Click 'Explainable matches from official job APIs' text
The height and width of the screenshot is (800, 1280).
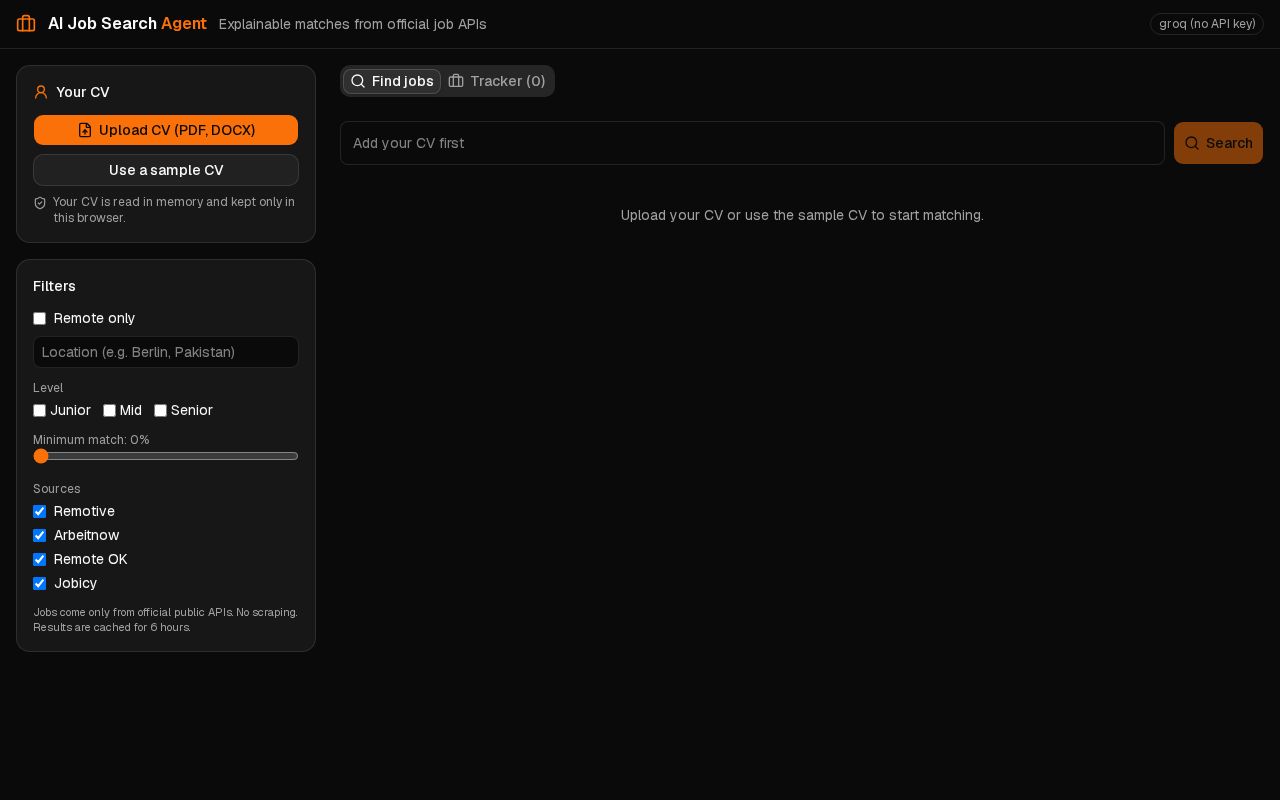tap(352, 24)
